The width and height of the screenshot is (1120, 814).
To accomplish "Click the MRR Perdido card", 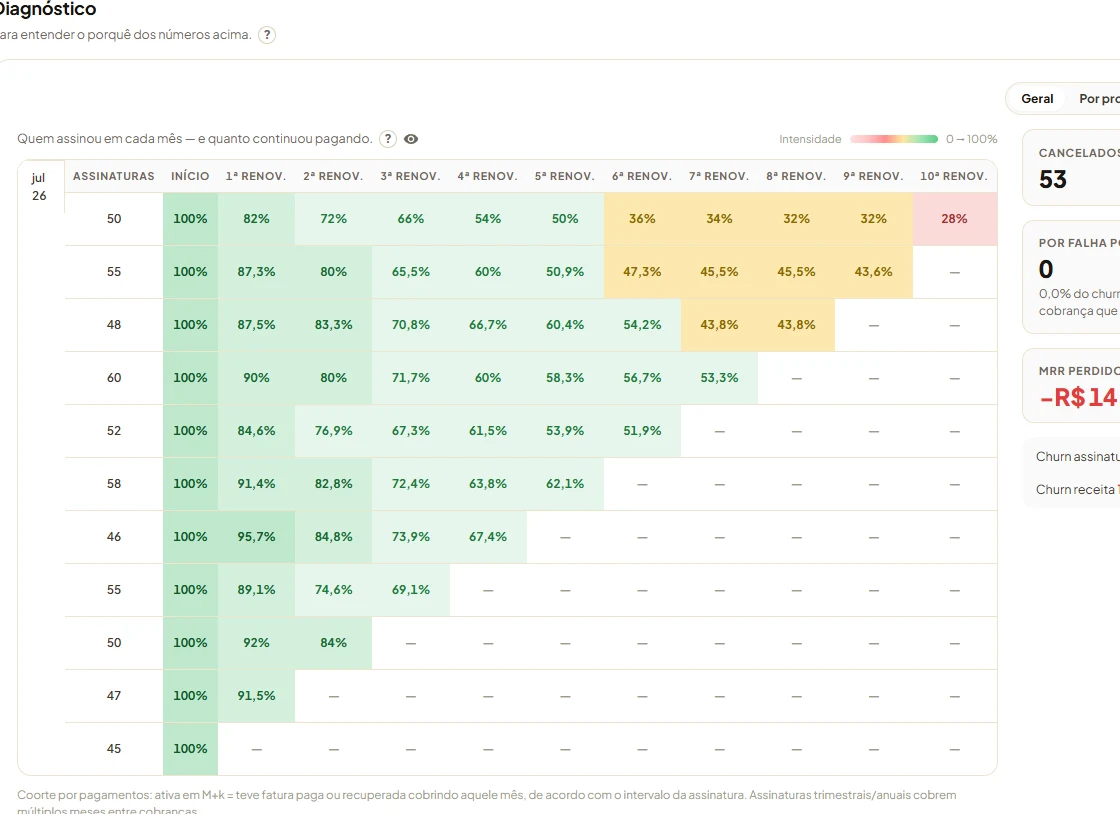I will coord(1071,386).
